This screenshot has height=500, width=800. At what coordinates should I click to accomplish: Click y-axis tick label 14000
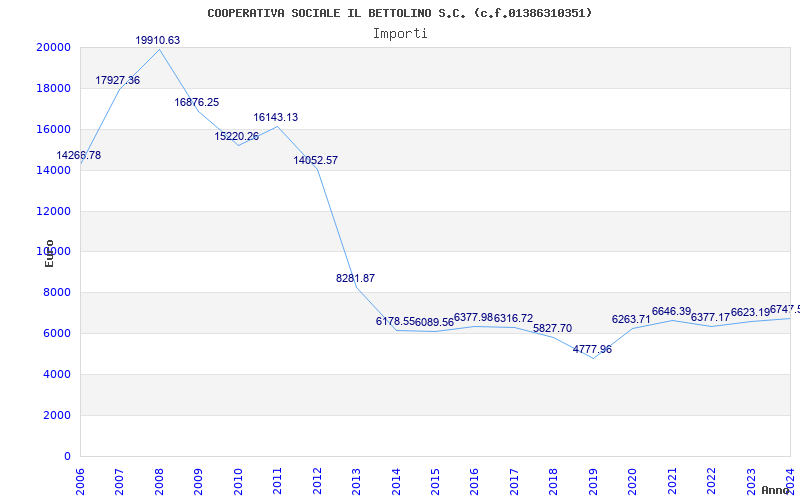point(53,170)
